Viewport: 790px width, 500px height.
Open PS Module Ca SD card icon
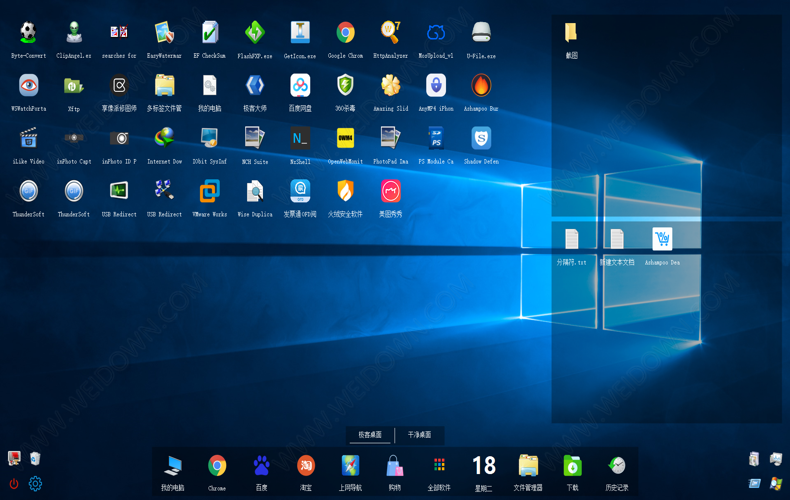click(x=436, y=138)
